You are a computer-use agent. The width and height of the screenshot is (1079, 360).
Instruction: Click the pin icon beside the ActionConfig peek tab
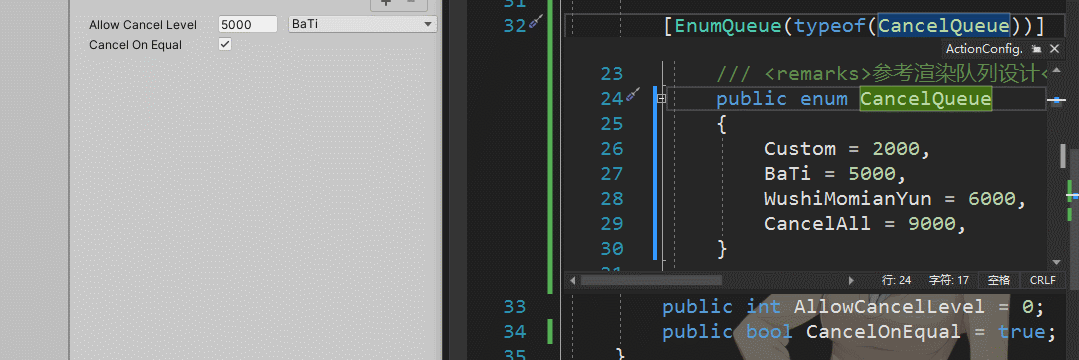coord(1037,49)
